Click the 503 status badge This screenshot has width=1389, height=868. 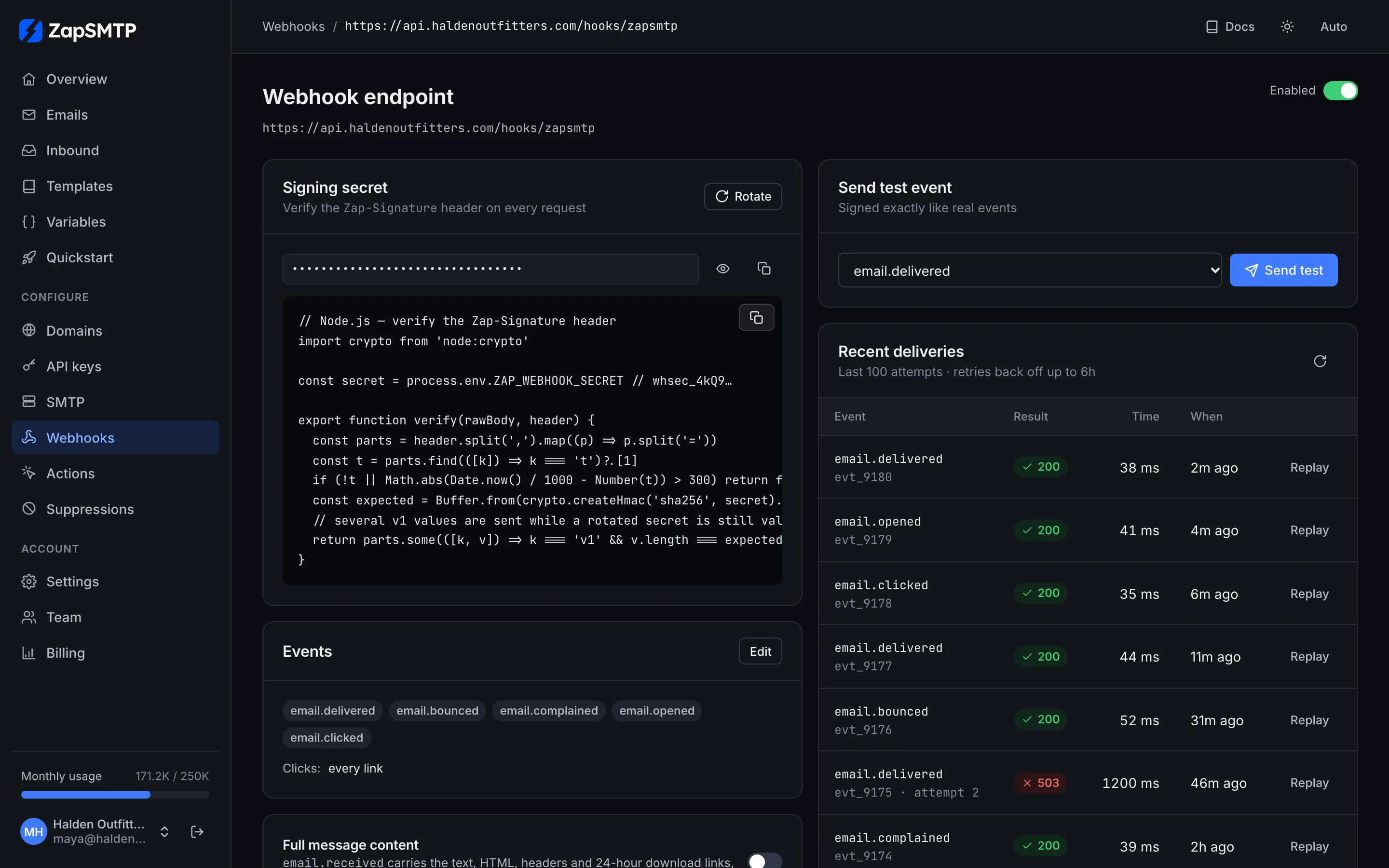1040,783
